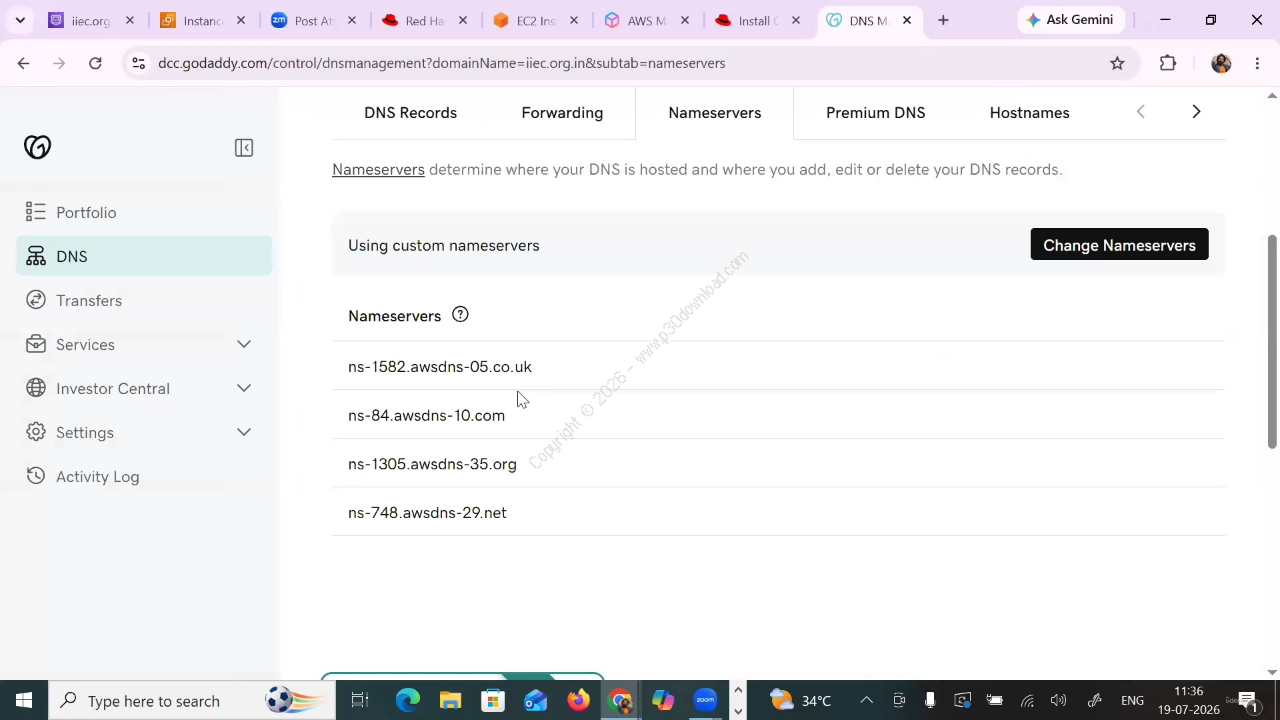
Task: Open the Nameservers help question-mark icon
Action: (x=460, y=315)
